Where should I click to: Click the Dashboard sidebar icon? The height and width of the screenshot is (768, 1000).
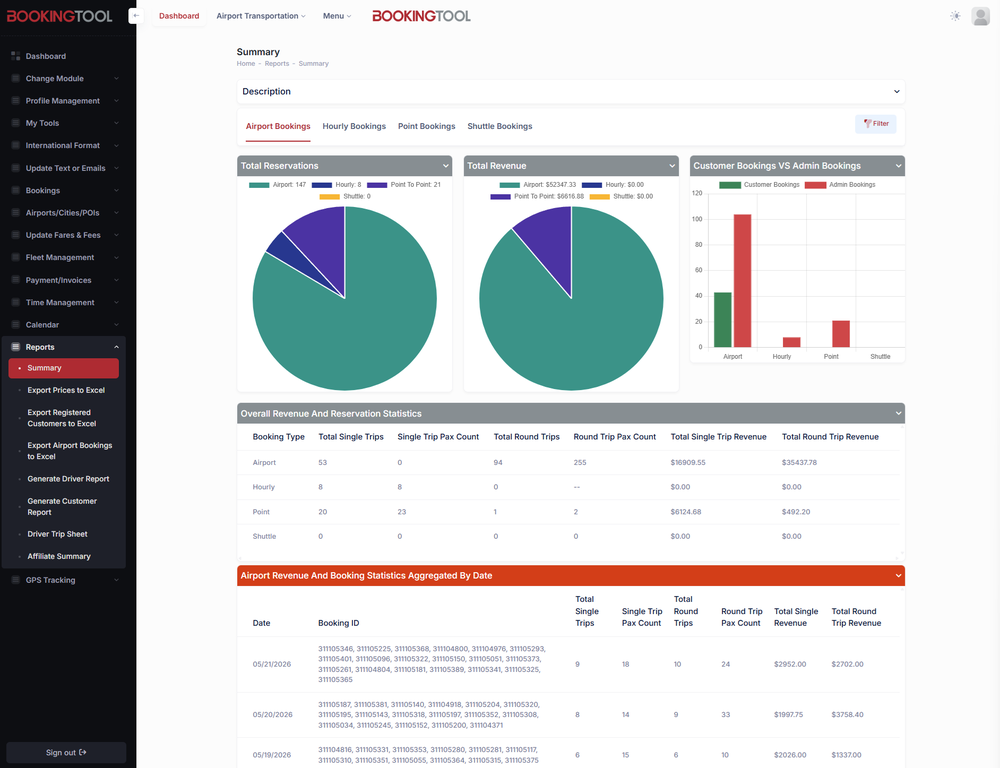(x=16, y=56)
